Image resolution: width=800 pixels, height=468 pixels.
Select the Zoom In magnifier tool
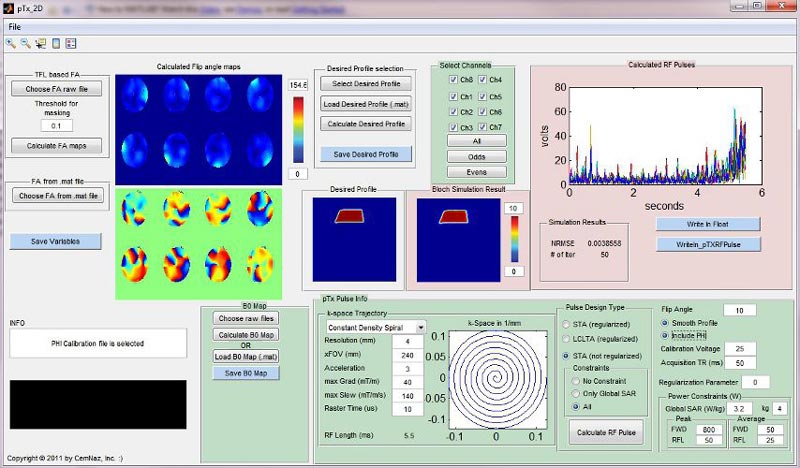10,43
